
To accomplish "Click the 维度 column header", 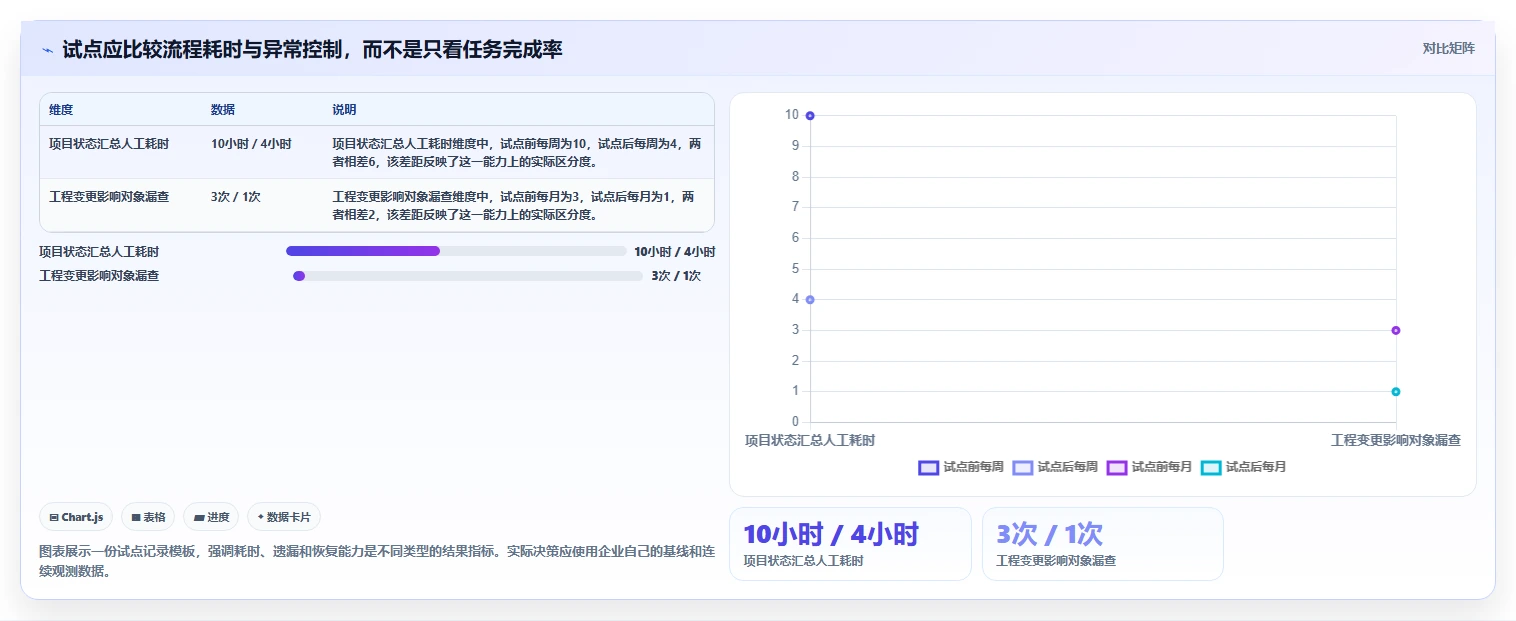I will click(61, 110).
